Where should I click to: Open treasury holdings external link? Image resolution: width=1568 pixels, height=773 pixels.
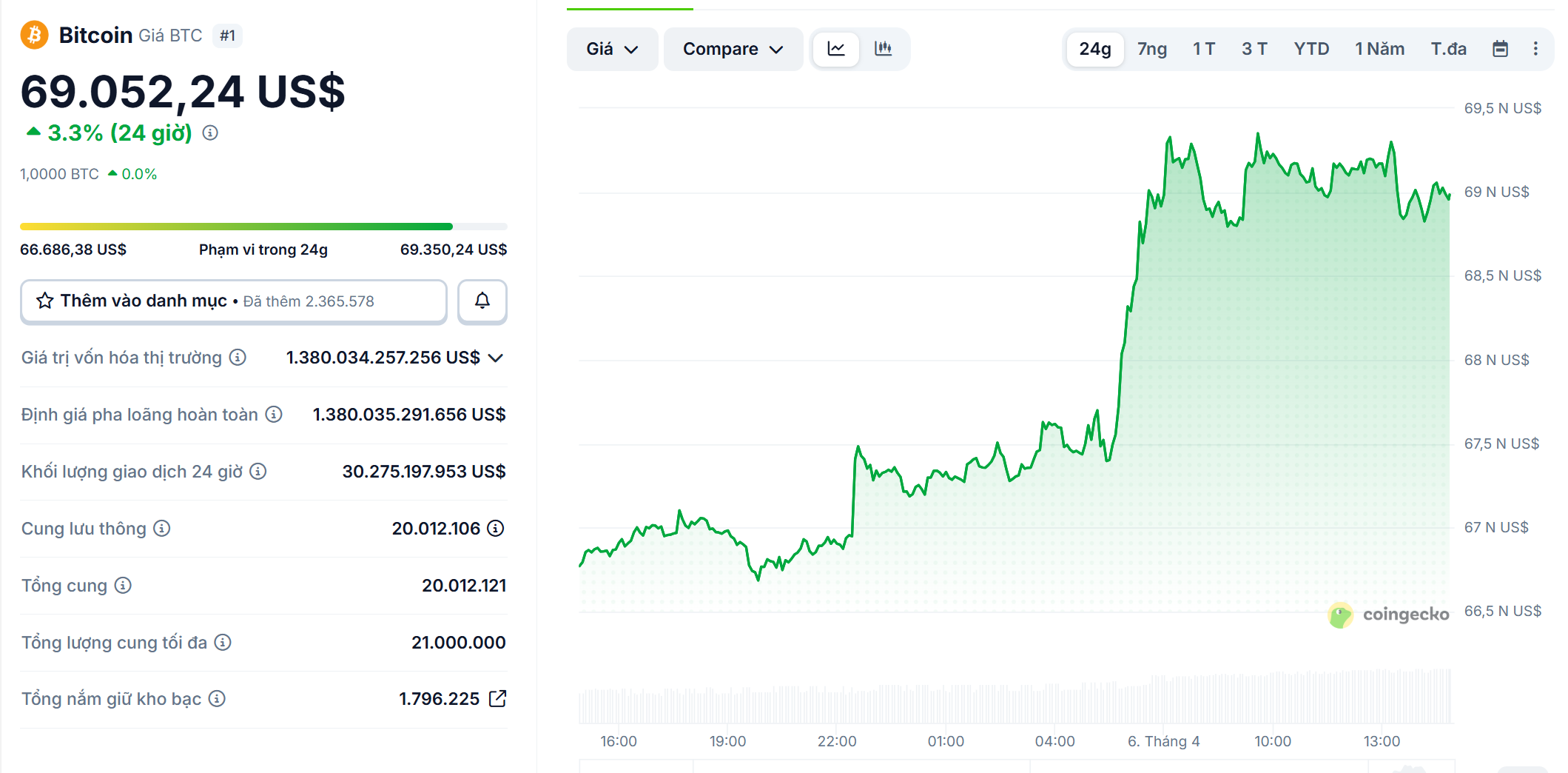(x=498, y=698)
